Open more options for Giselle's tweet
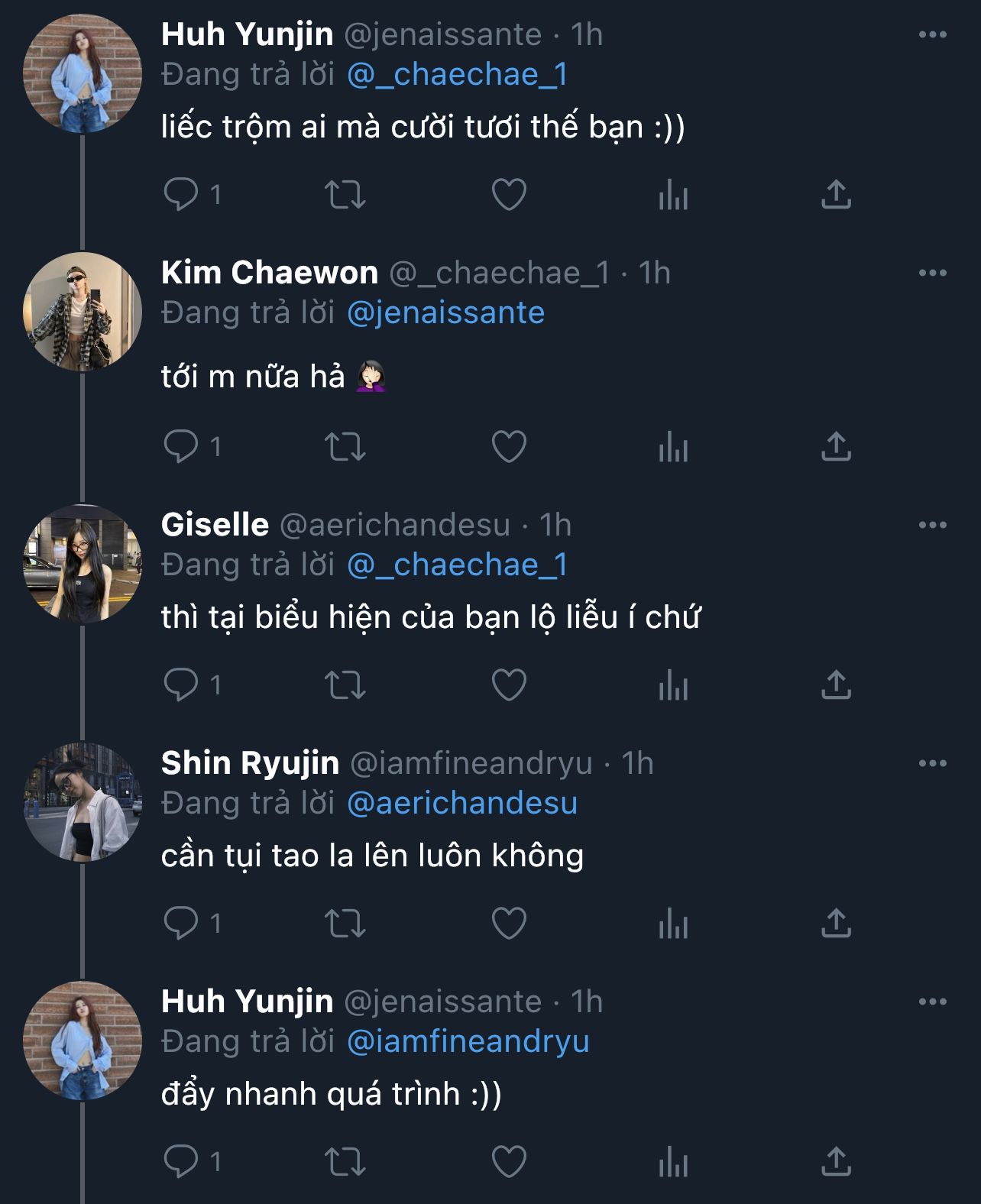Screen dimensions: 981x1204 point(932,525)
